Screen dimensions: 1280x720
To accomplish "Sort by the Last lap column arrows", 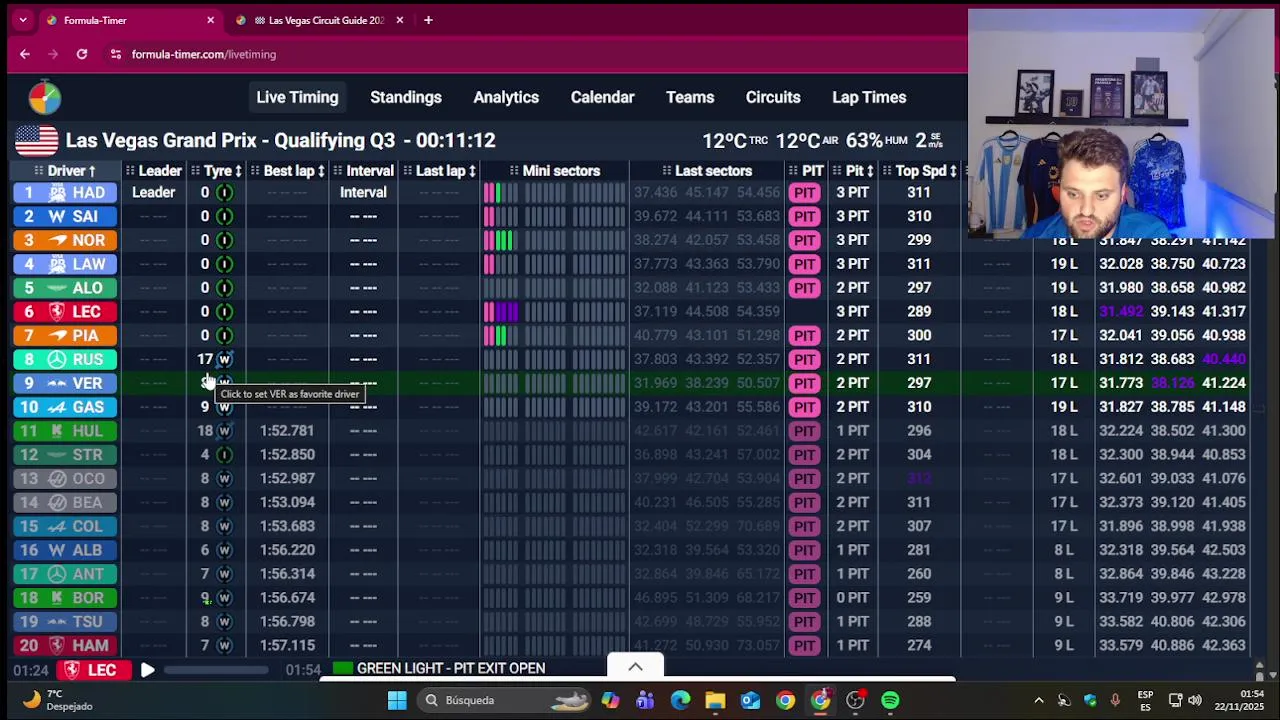I will (x=472, y=171).
